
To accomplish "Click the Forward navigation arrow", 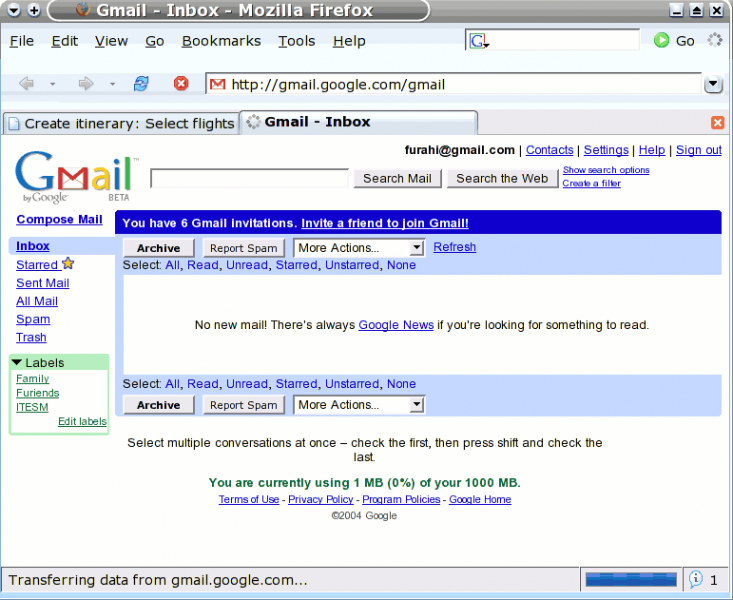I will 86,84.
